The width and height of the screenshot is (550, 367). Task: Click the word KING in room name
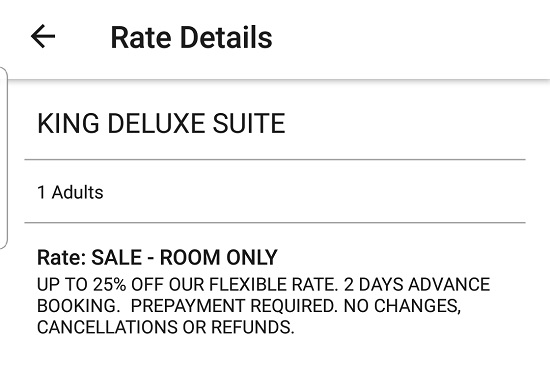(68, 124)
